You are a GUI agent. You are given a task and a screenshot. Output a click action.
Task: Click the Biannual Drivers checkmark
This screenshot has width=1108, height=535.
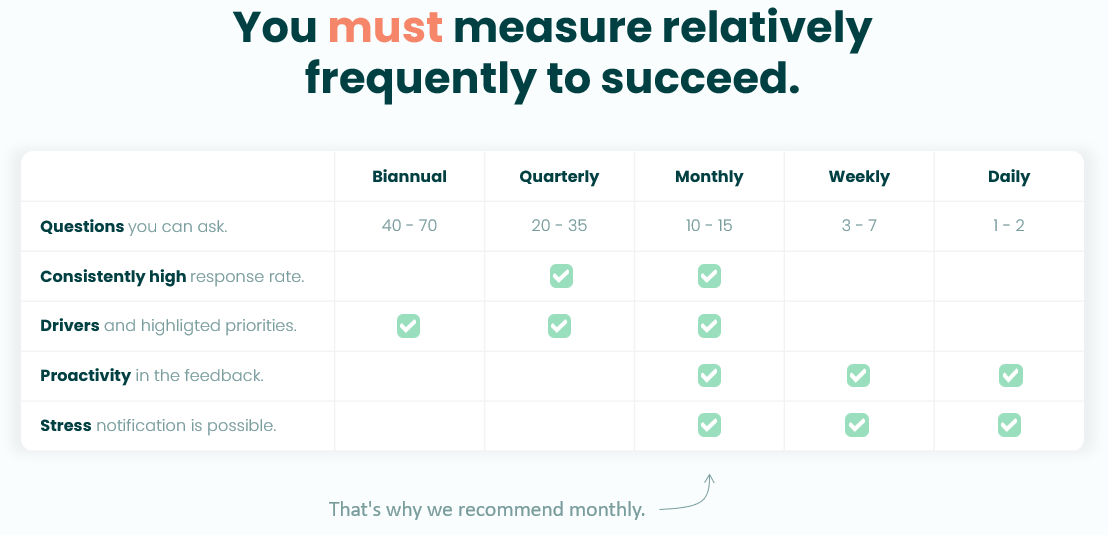408,326
